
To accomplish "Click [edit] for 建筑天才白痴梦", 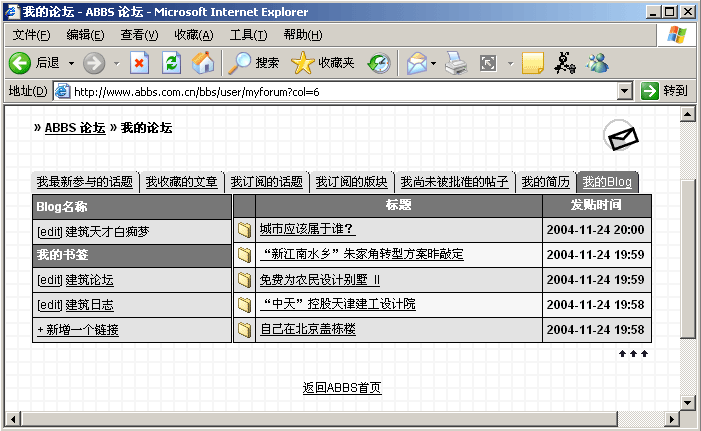I will coord(50,232).
